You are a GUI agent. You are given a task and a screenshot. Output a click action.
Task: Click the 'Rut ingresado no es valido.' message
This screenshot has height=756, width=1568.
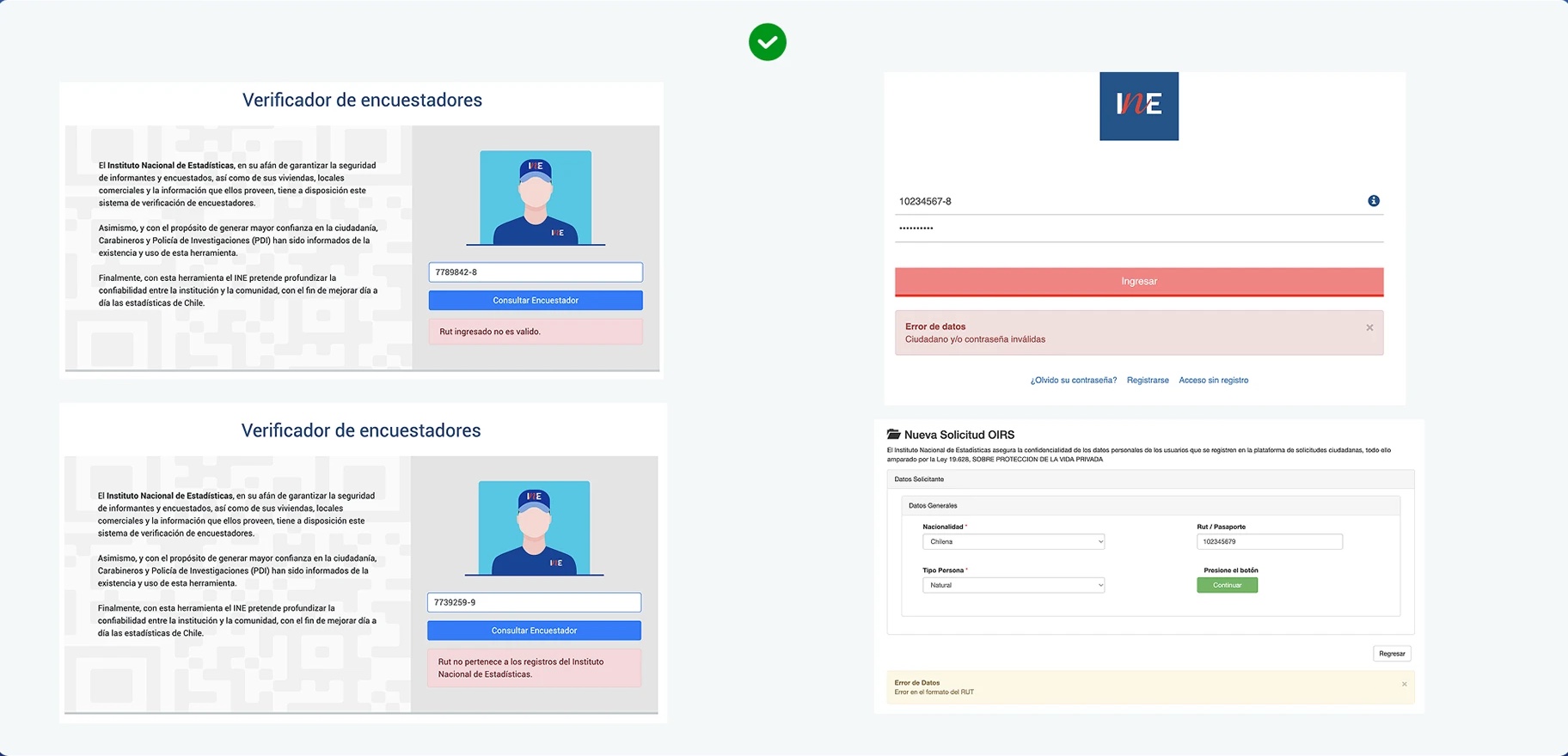point(536,332)
